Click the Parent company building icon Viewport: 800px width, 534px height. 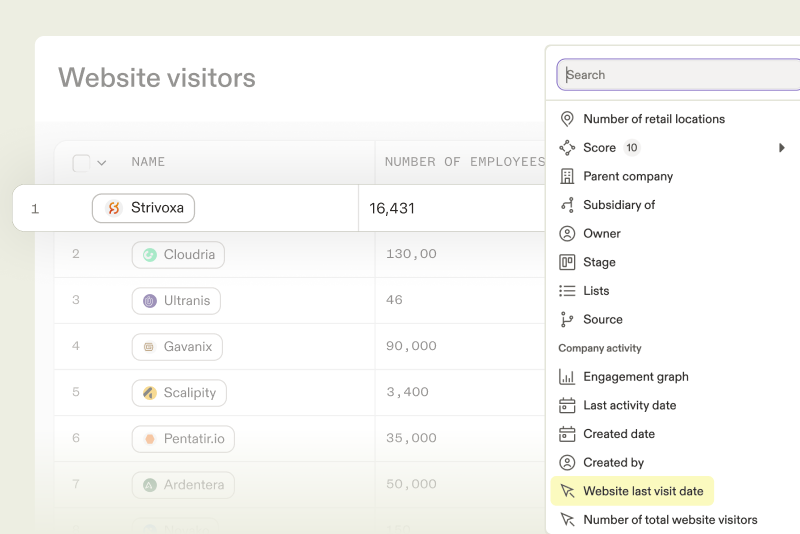[567, 176]
